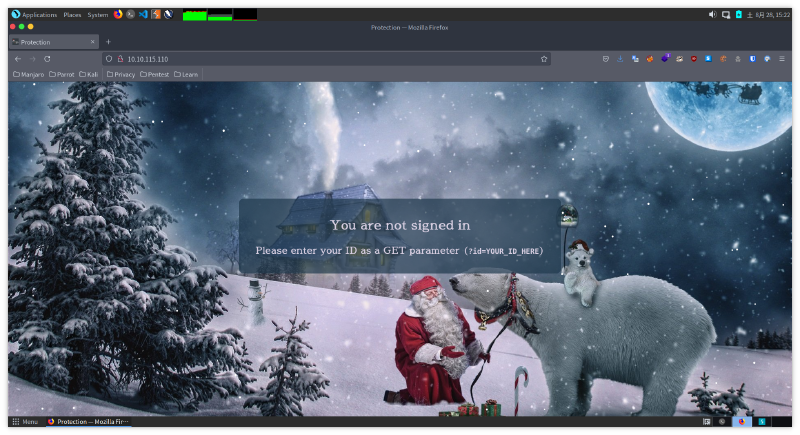Open the System menu

click(x=98, y=15)
